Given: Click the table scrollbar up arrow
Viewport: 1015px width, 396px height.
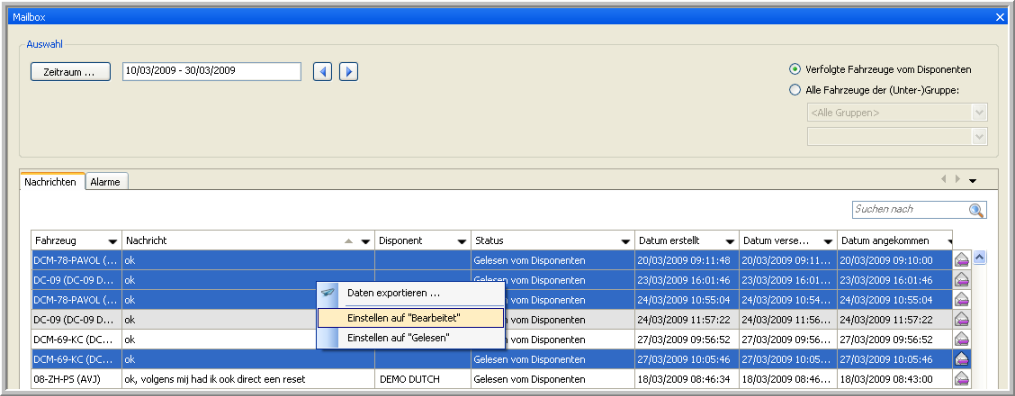Looking at the screenshot, I should pyautogui.click(x=979, y=258).
